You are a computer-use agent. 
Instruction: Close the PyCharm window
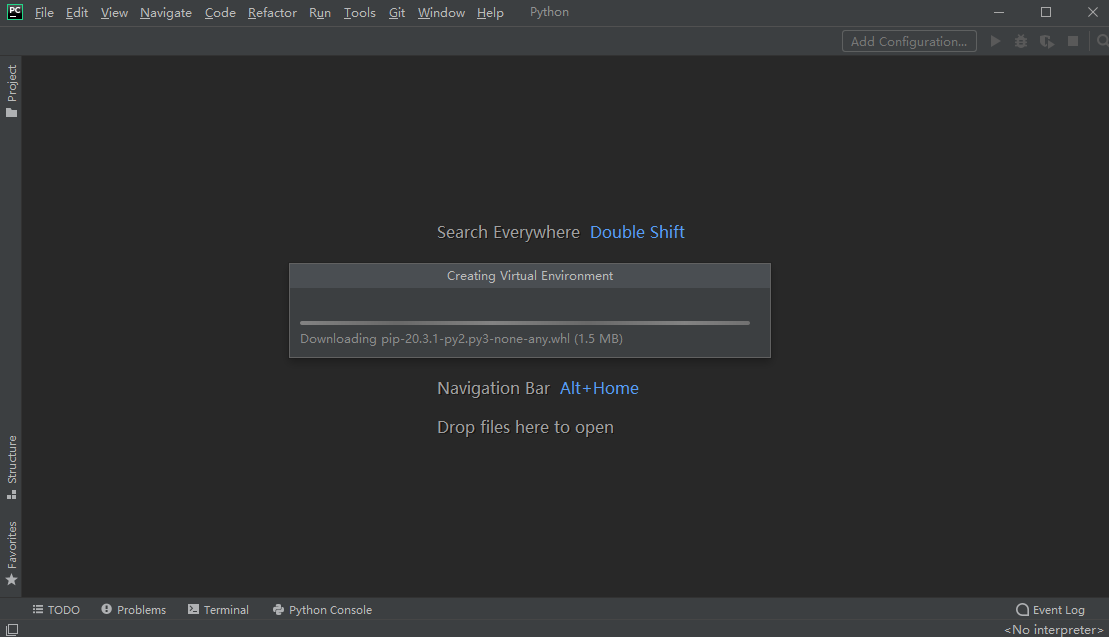1092,12
